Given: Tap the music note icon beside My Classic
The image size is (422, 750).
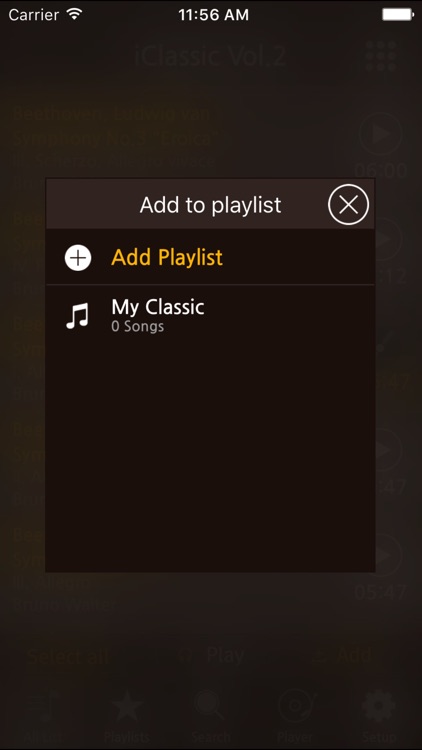Looking at the screenshot, I should point(78,316).
